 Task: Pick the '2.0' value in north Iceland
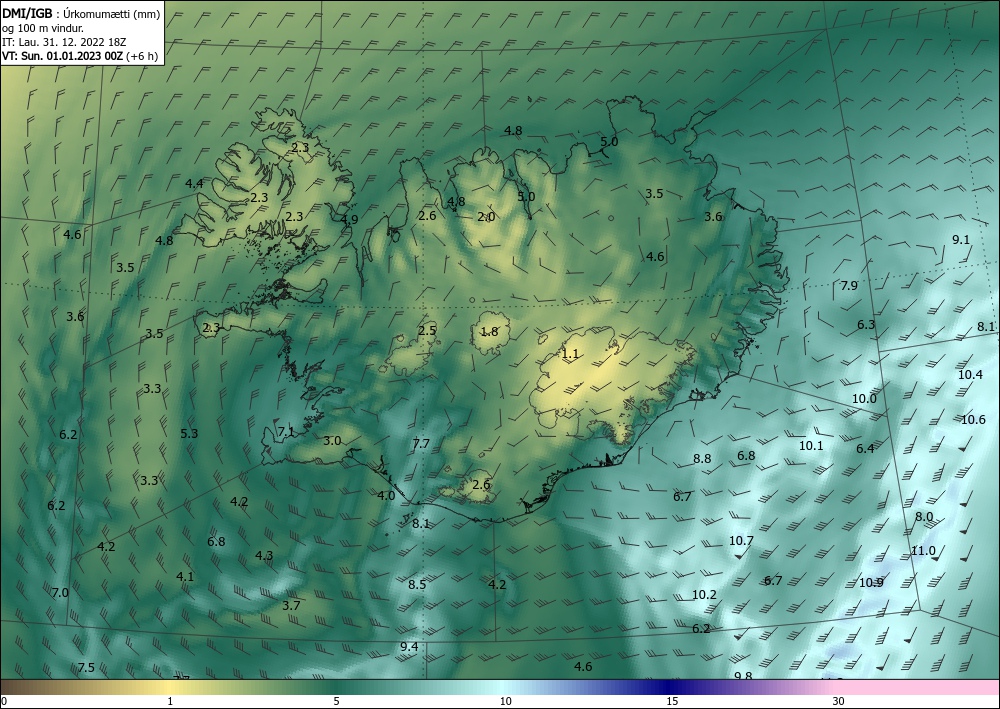coord(486,217)
